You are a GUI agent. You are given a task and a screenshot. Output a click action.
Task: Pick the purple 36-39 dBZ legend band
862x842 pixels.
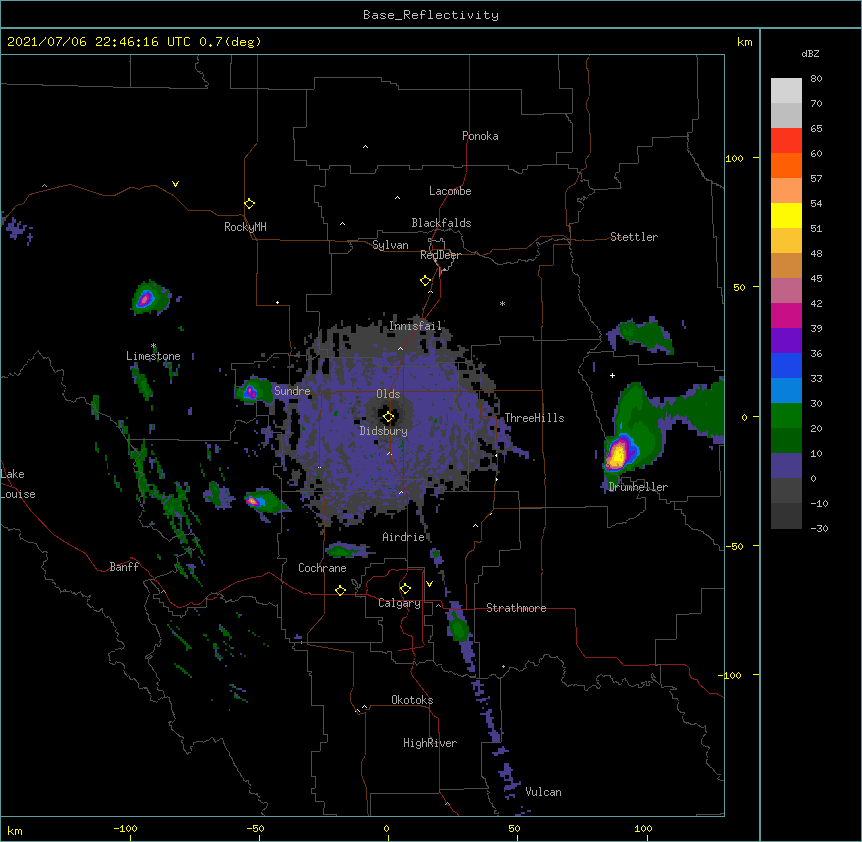click(x=786, y=340)
